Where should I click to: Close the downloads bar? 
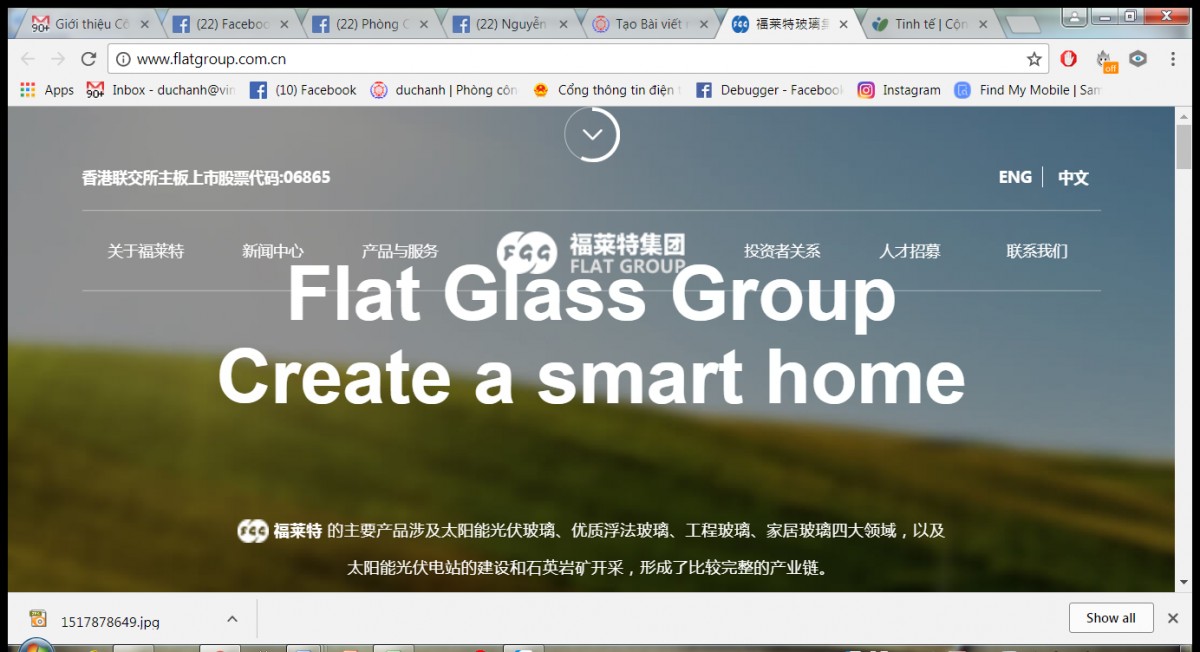click(x=1173, y=618)
